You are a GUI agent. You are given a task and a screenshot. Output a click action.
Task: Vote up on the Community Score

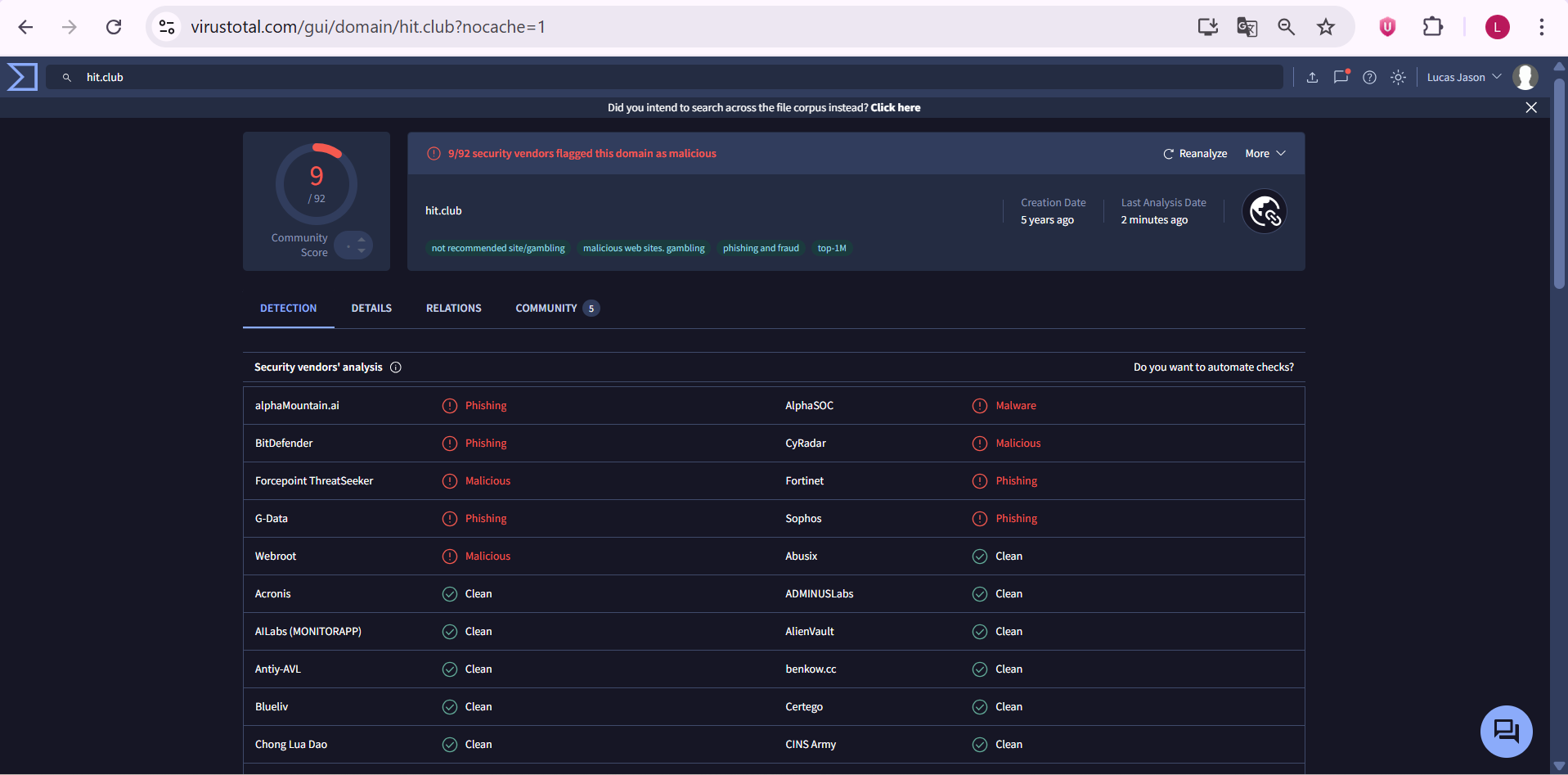click(362, 239)
